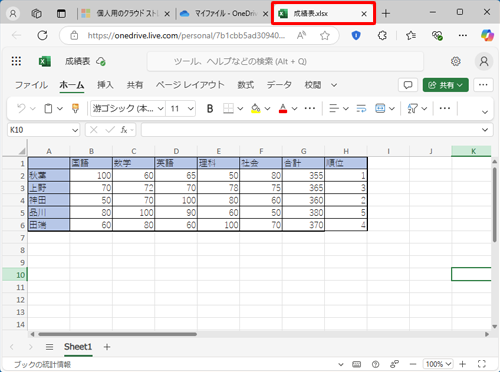Open the データ tab
The height and width of the screenshot is (372, 500).
coord(279,85)
